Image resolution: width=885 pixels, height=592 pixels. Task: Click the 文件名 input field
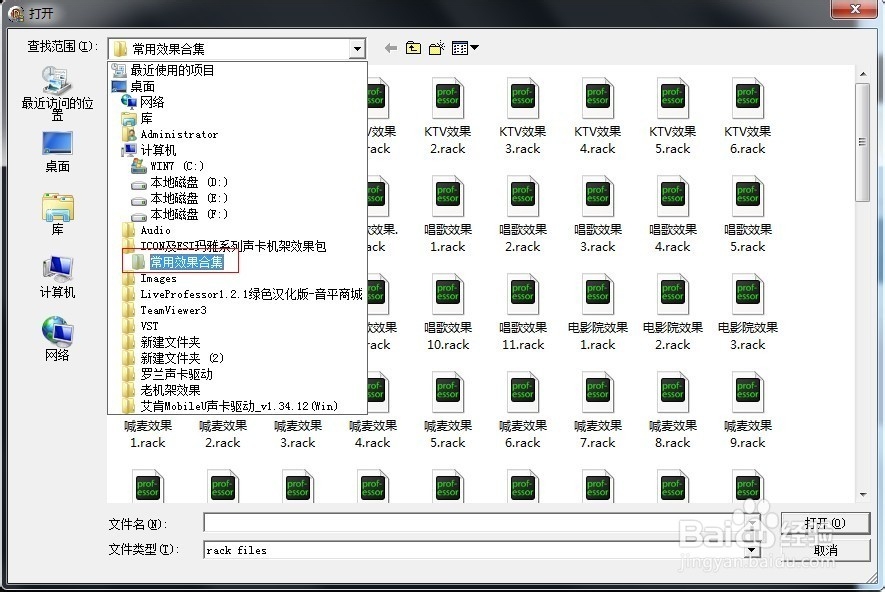click(470, 521)
